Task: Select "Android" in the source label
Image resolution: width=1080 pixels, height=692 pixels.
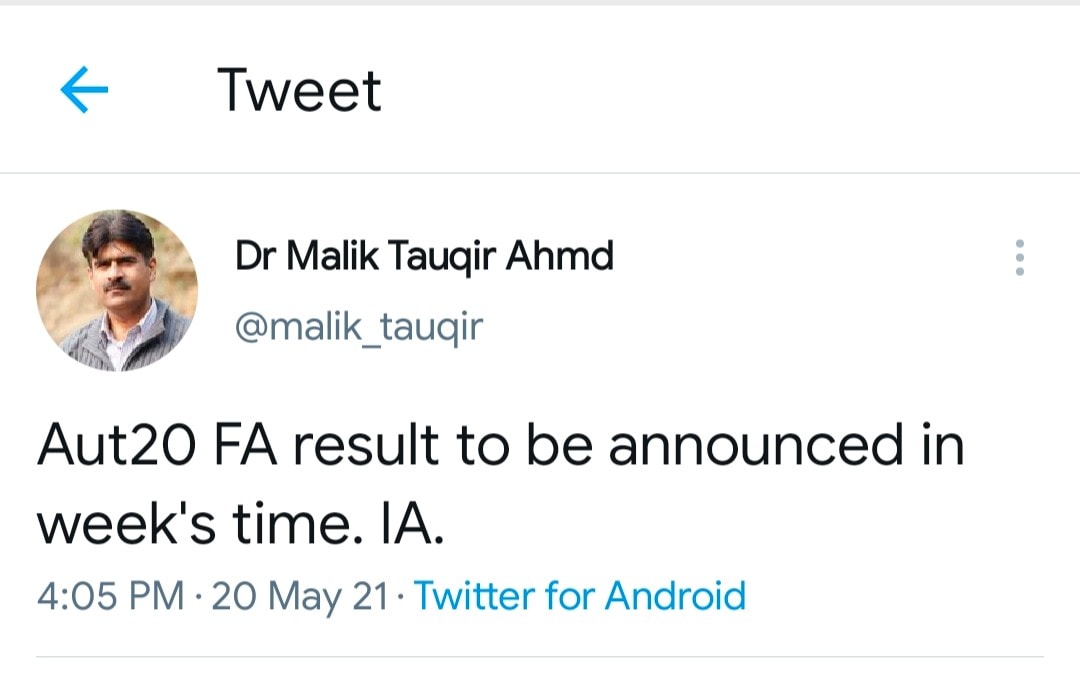Action: tap(676, 596)
